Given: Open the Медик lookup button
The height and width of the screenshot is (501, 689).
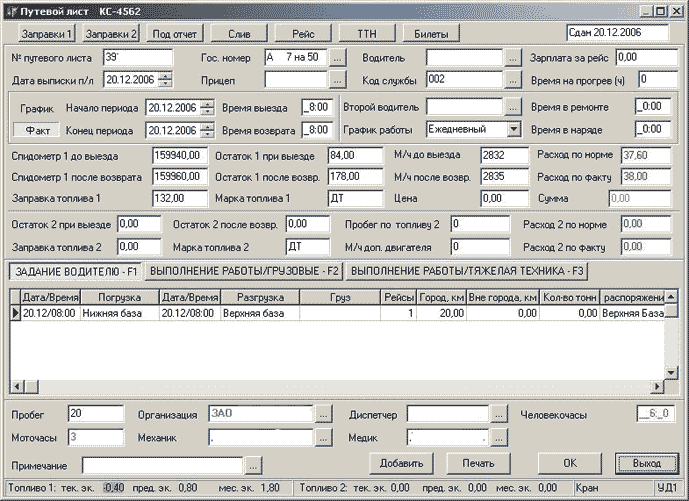Looking at the screenshot, I should point(498,438).
